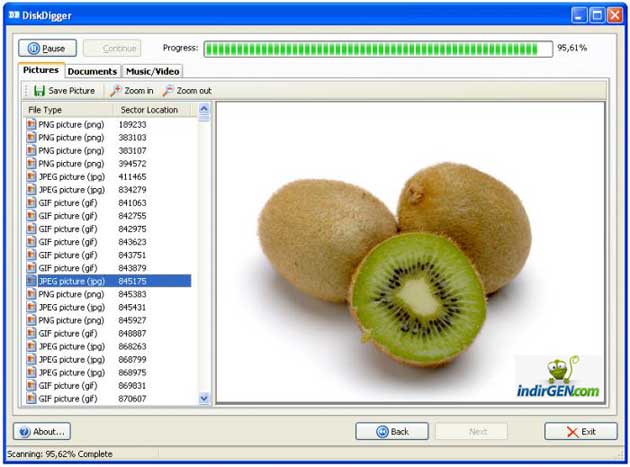
Task: Close the DiskDigger window
Action: pyautogui.click(x=615, y=15)
